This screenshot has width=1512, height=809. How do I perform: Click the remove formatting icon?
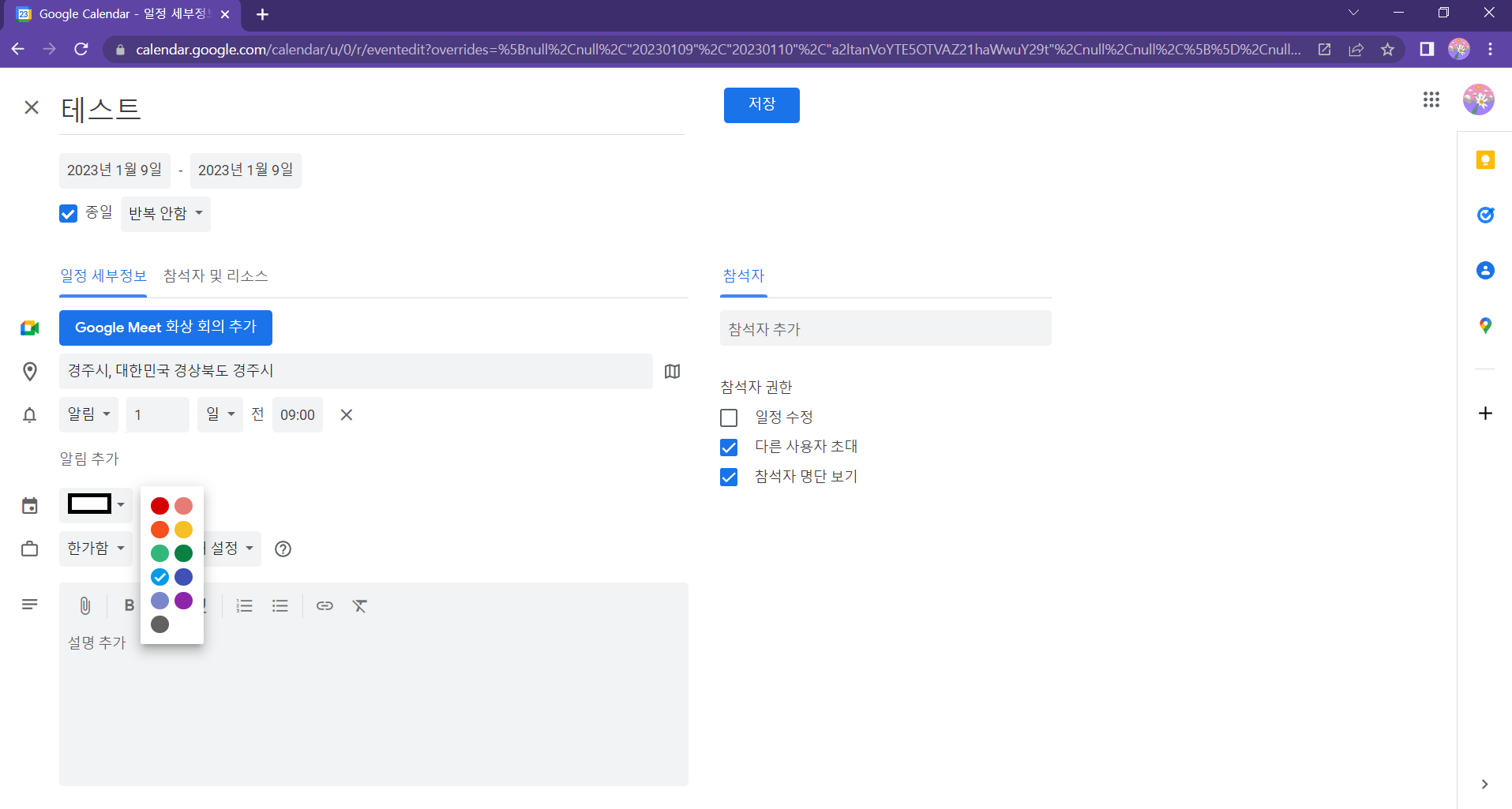tap(360, 605)
